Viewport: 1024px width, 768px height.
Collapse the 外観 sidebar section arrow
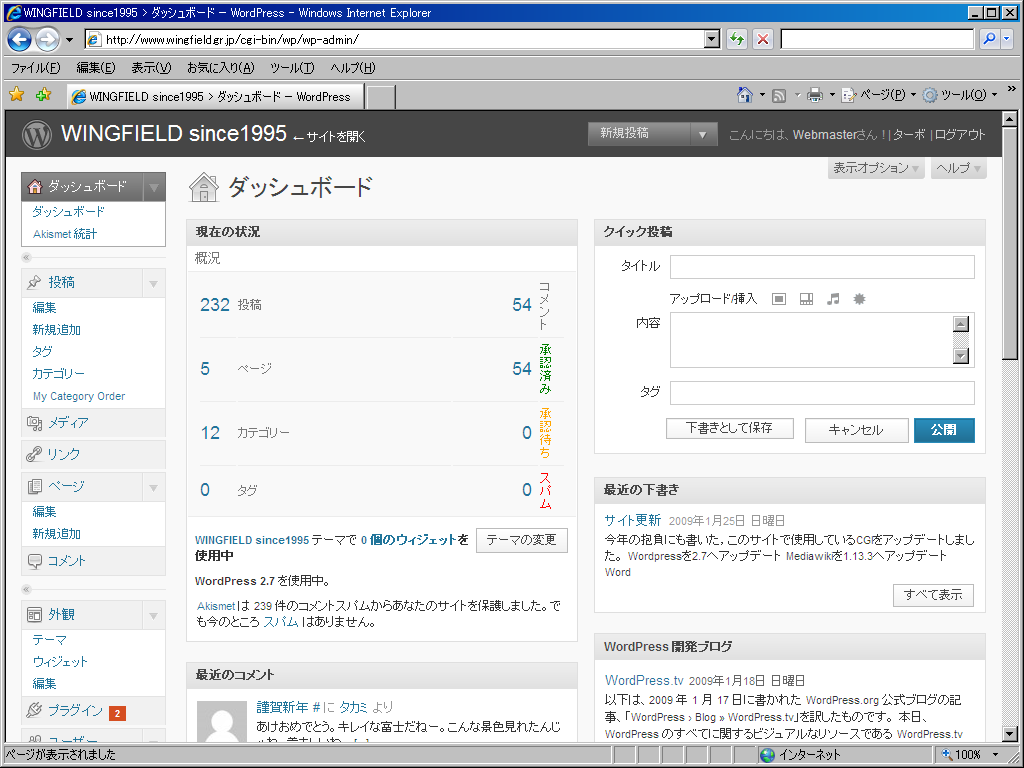[x=153, y=615]
